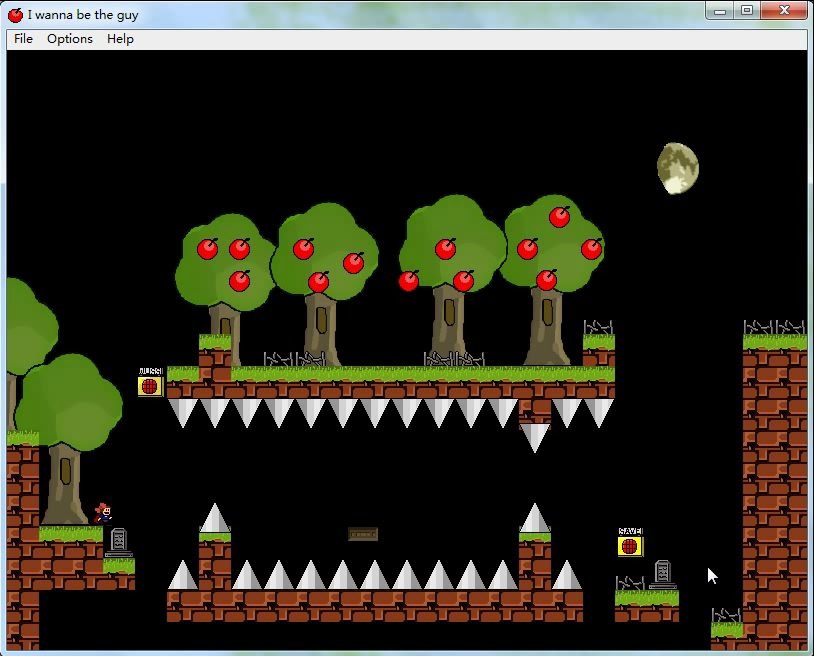Close the I wanna be the guy window
Screen dimensions: 814x656
pos(784,11)
